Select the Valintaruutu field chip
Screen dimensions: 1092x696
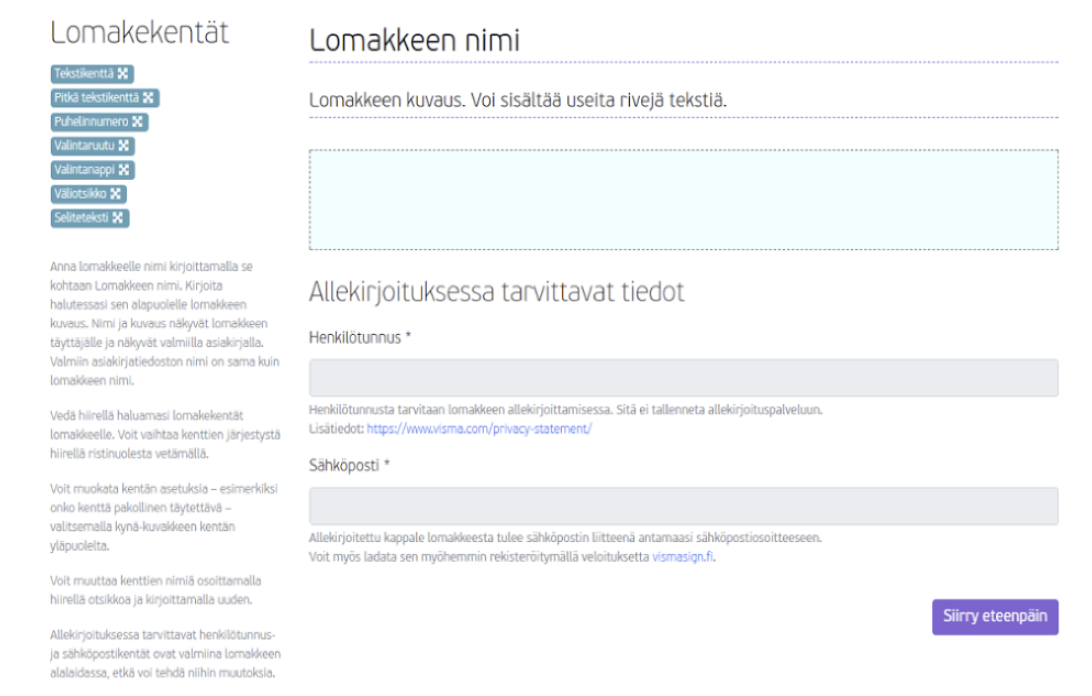(93, 146)
